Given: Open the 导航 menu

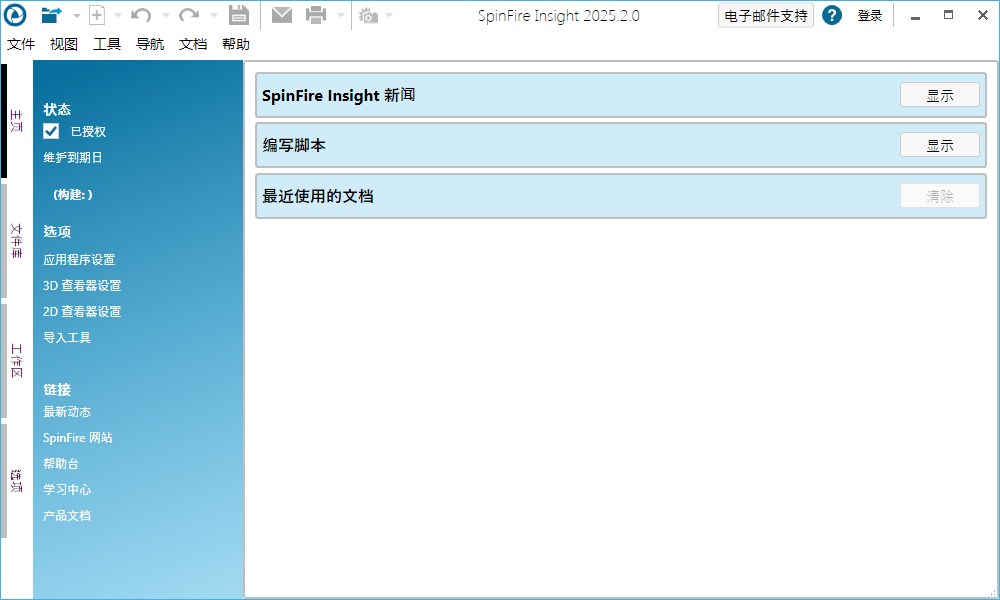Looking at the screenshot, I should 150,44.
